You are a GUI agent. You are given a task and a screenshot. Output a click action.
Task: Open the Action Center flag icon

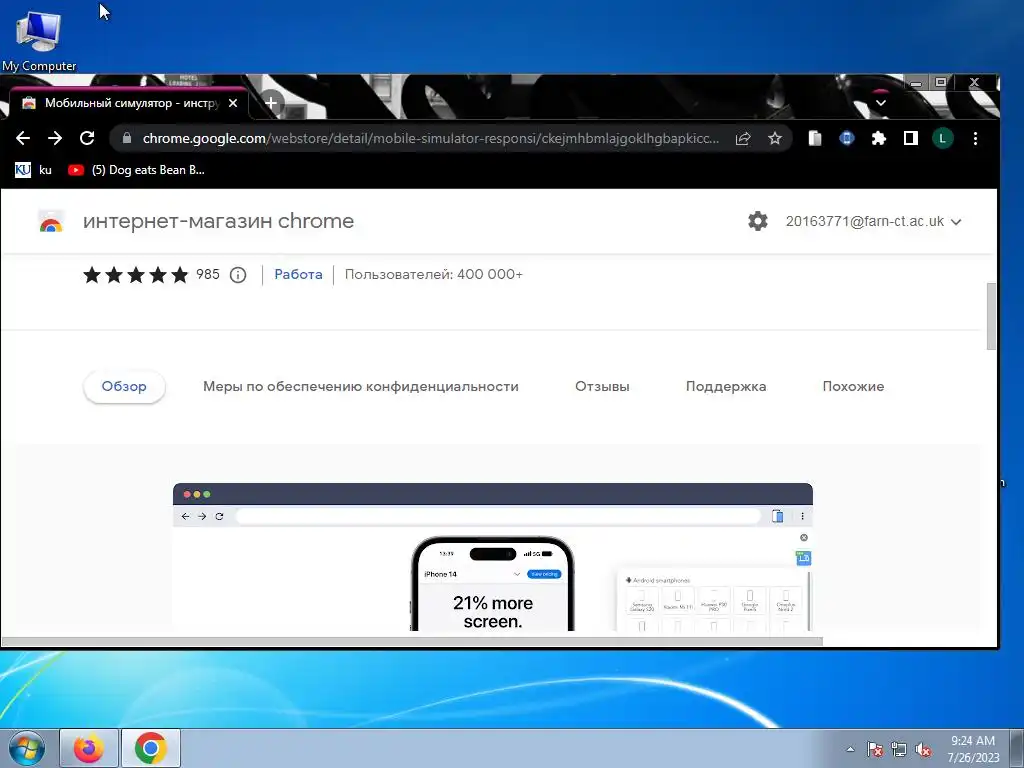point(875,749)
